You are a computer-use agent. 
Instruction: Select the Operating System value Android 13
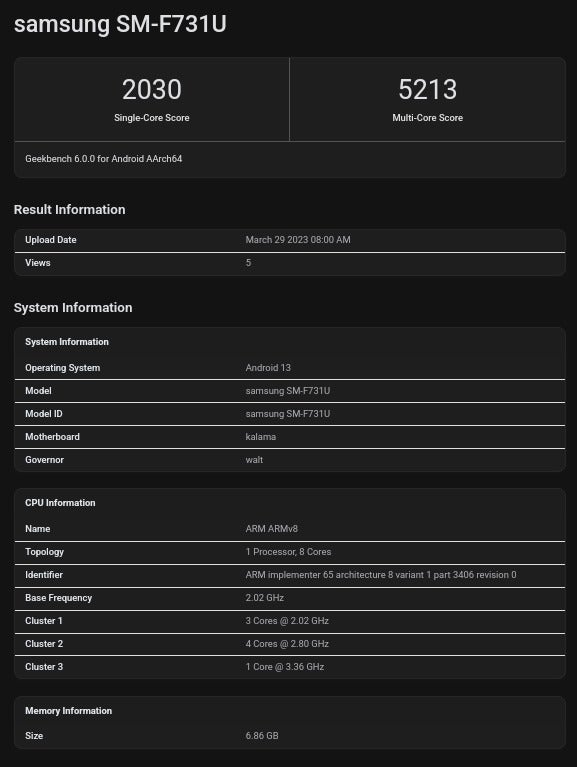coord(268,368)
